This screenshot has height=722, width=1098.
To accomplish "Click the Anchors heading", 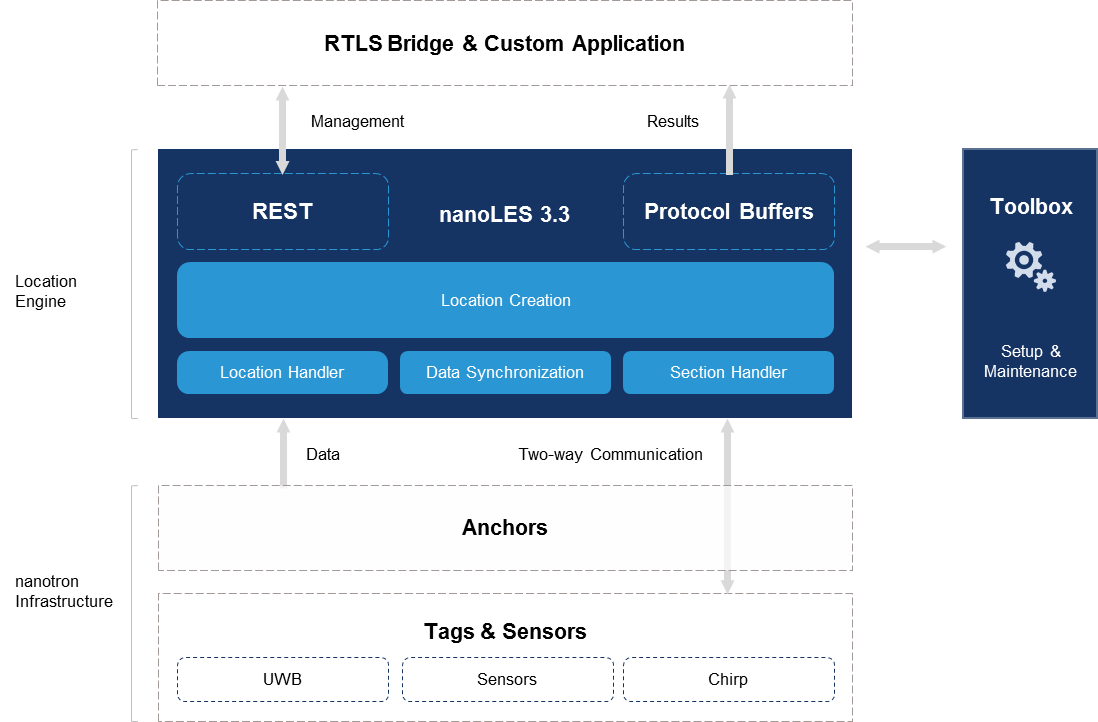I will point(505,527).
